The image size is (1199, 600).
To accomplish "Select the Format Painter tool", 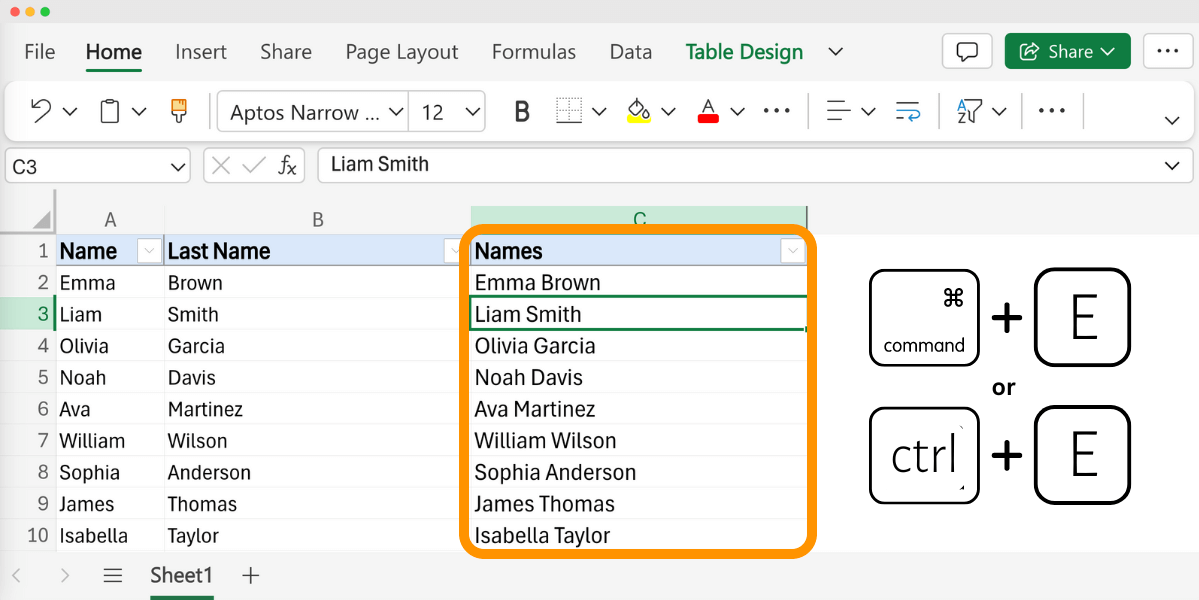I will [x=178, y=111].
